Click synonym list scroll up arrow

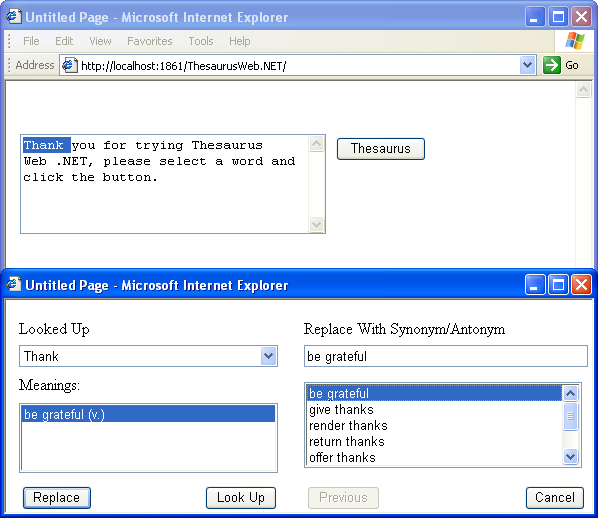pos(571,393)
